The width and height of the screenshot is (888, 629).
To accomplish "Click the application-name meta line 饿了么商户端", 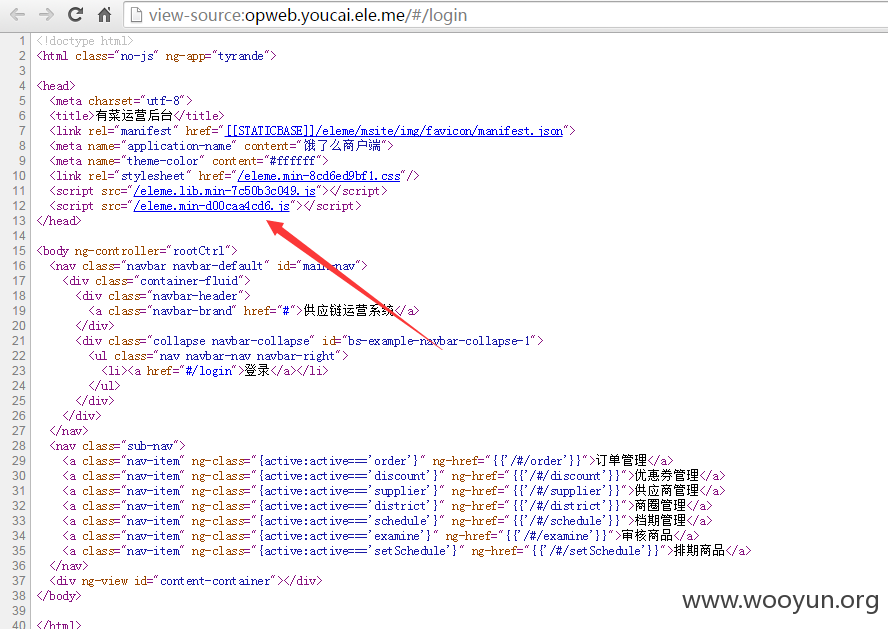I will (x=221, y=146).
